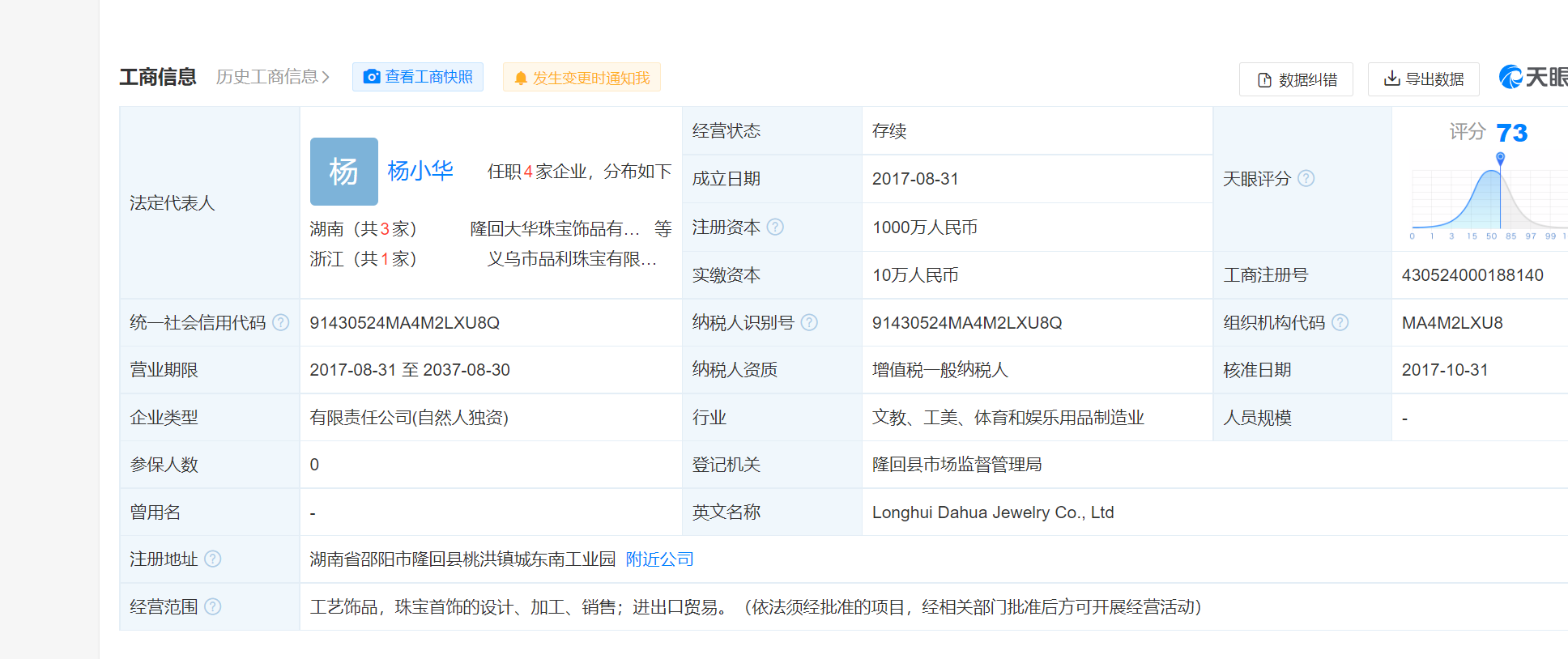This screenshot has width=1568, height=659.
Task: Click help icon next to 注册地址
Action: tap(213, 559)
